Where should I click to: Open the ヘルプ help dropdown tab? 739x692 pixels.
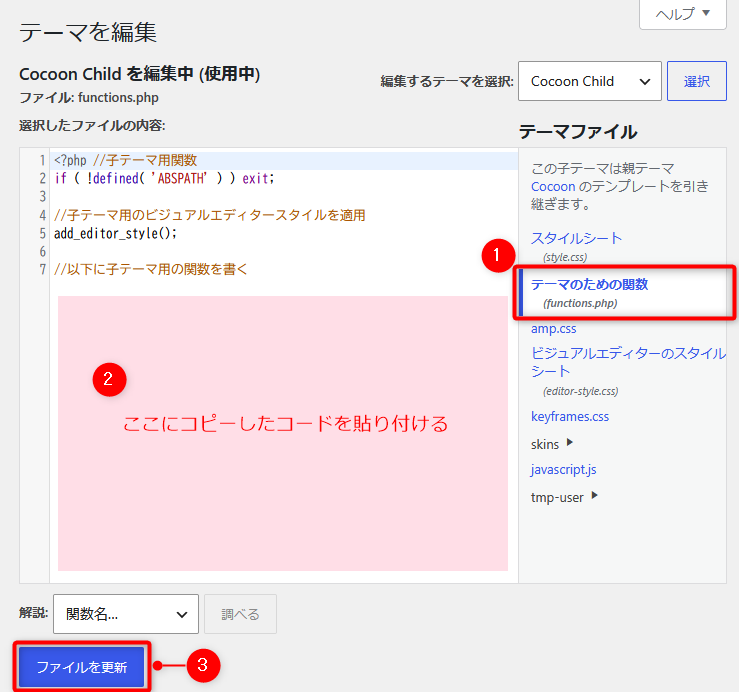tap(682, 14)
